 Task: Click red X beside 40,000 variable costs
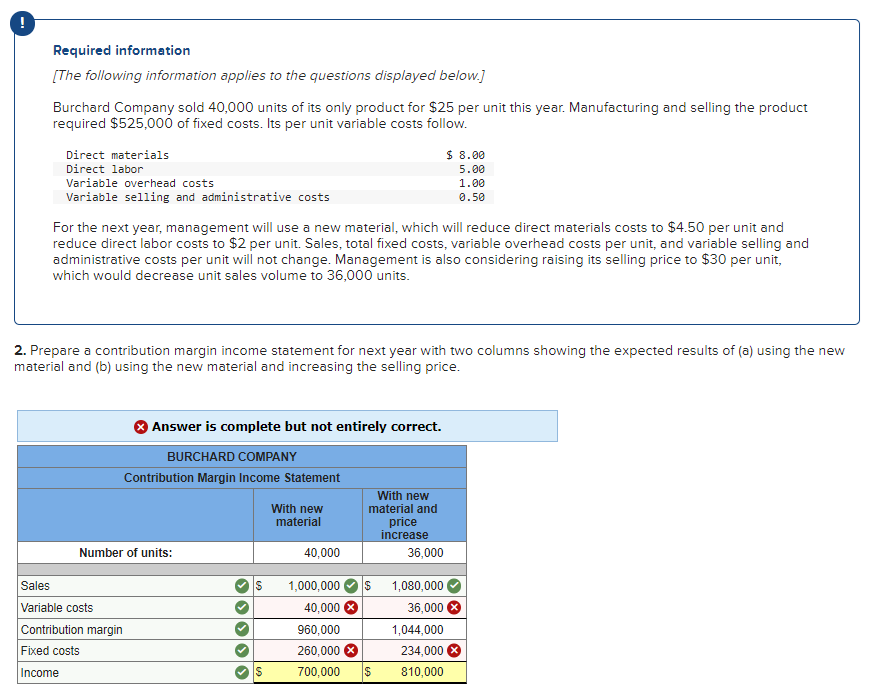[351, 608]
